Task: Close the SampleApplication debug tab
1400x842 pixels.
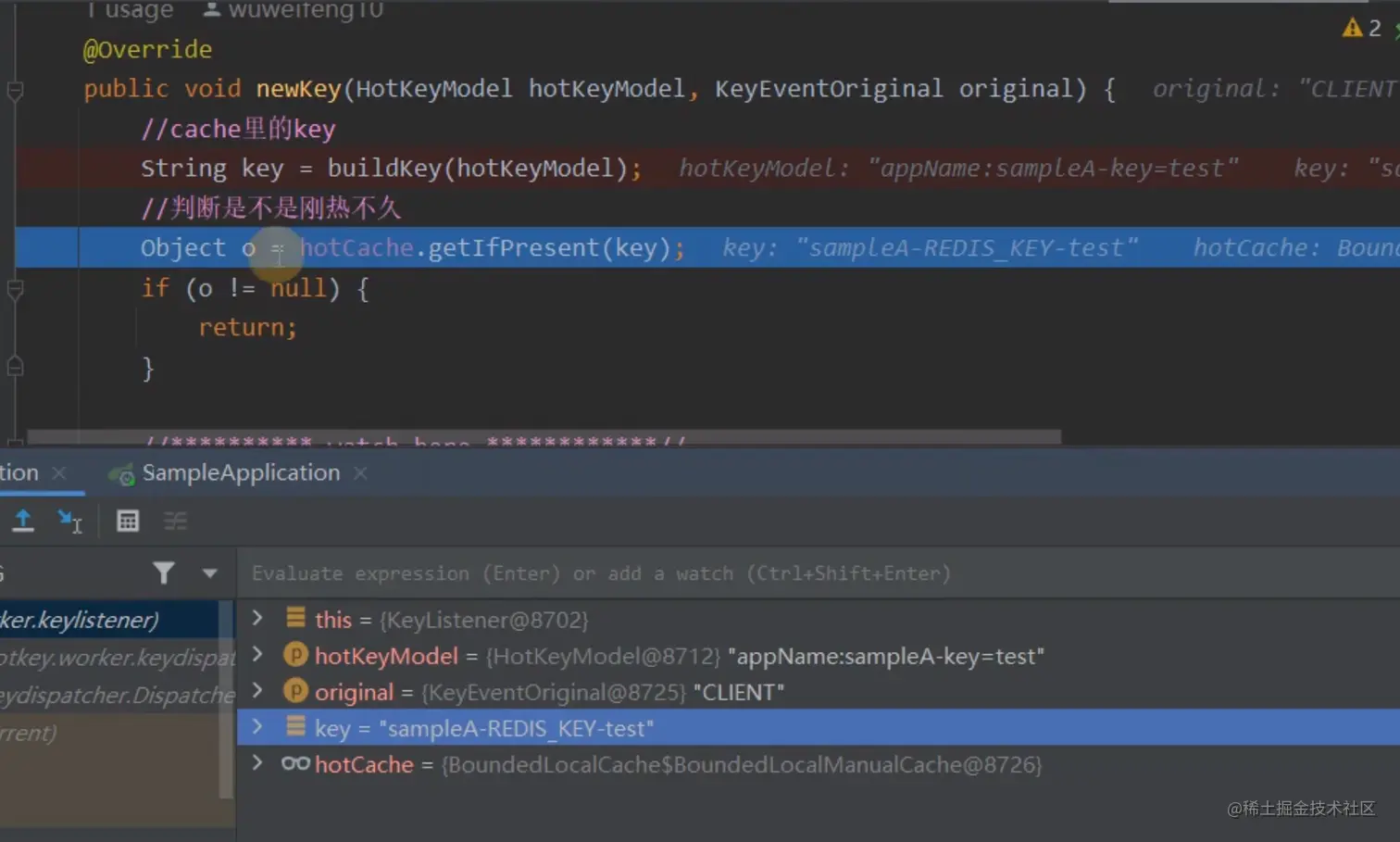Action: click(x=360, y=473)
